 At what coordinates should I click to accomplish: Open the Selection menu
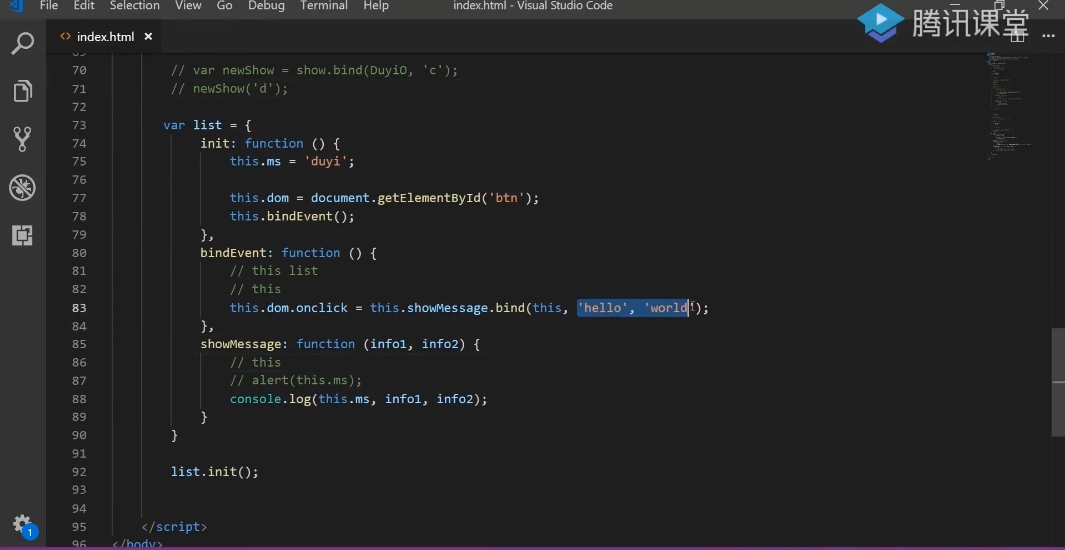coord(134,6)
